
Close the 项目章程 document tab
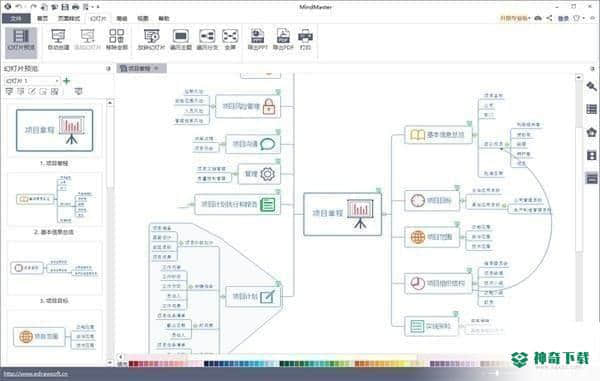point(156,68)
